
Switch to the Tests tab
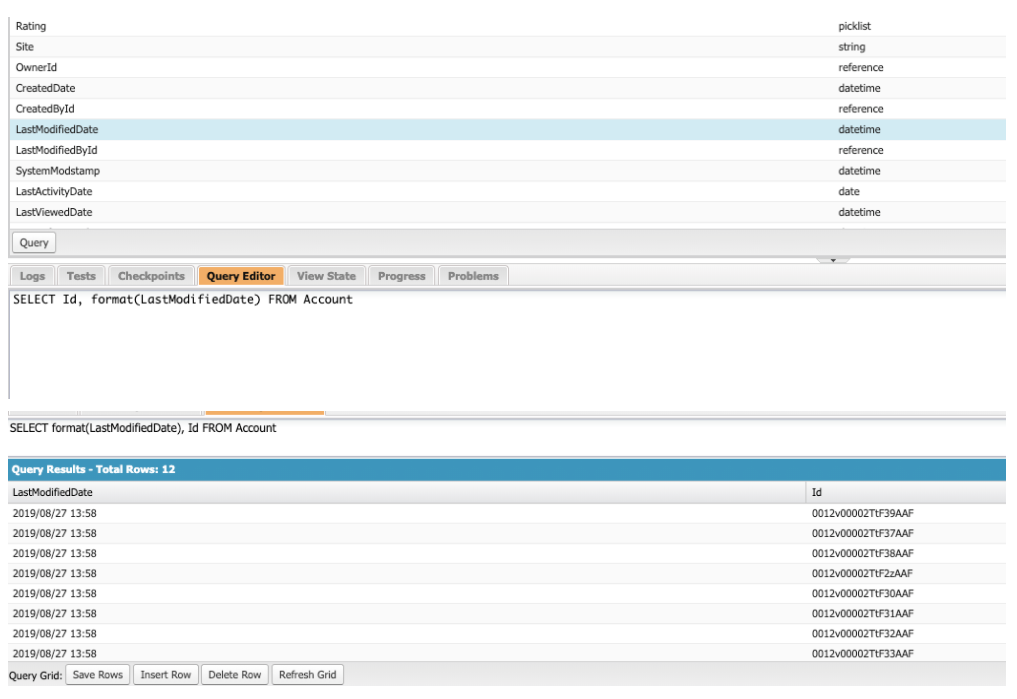81,276
